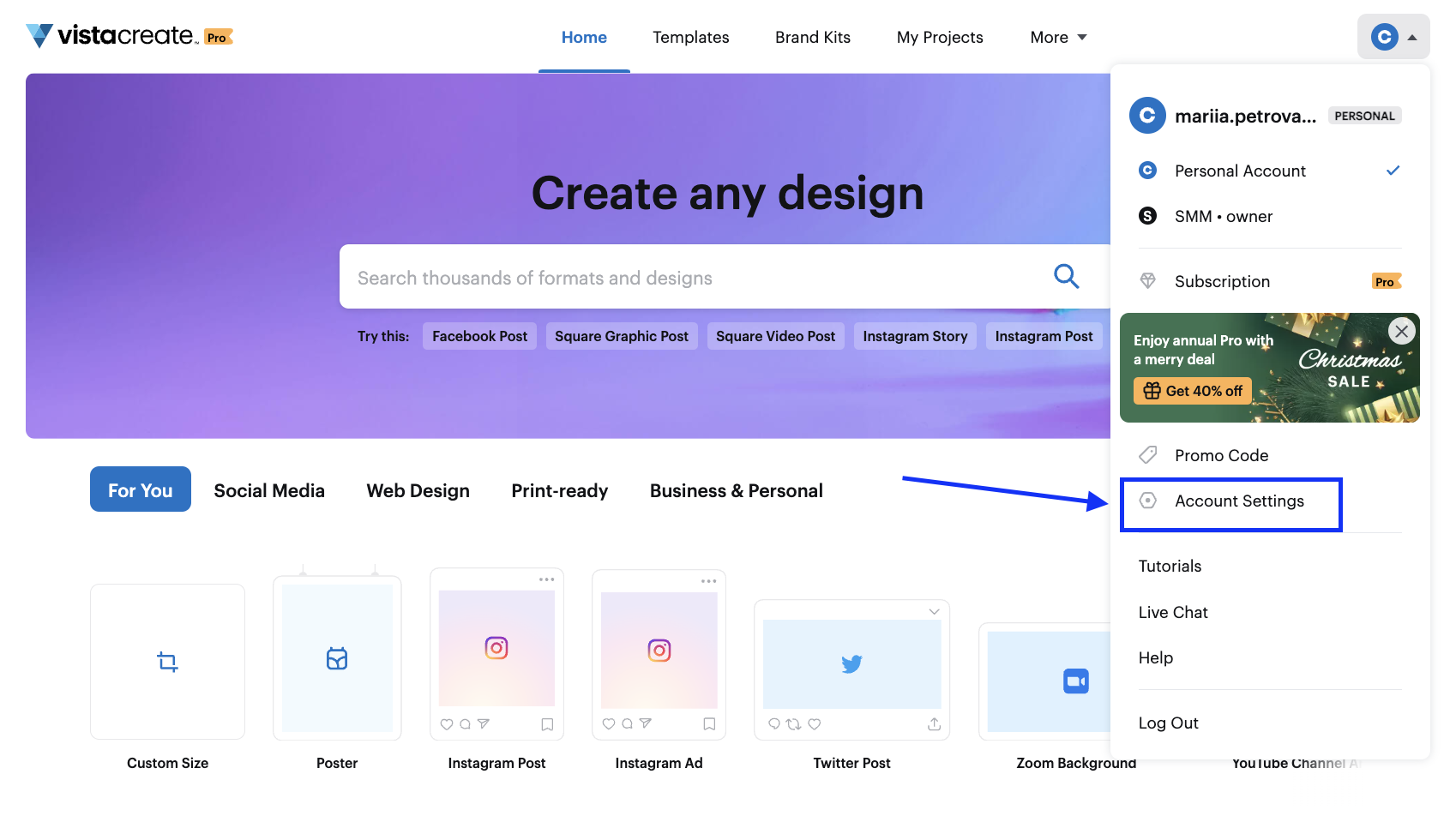This screenshot has height=840, width=1456.
Task: Open the profile avatar dropdown
Action: click(x=1393, y=37)
